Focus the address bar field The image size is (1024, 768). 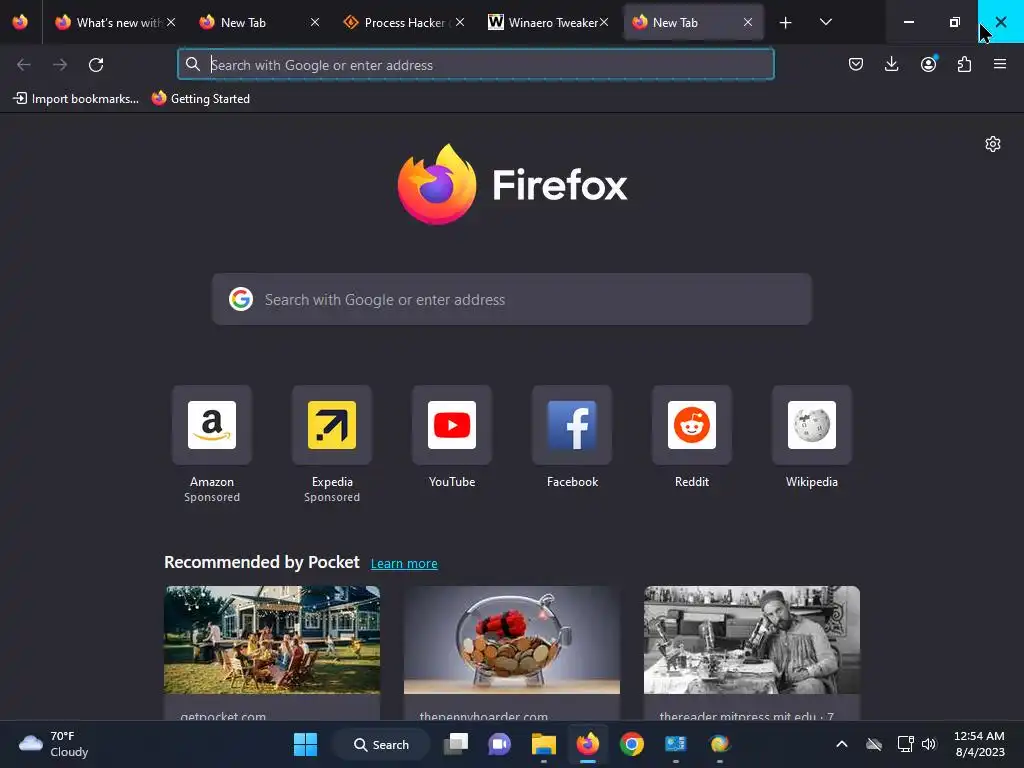pyautogui.click(x=475, y=65)
